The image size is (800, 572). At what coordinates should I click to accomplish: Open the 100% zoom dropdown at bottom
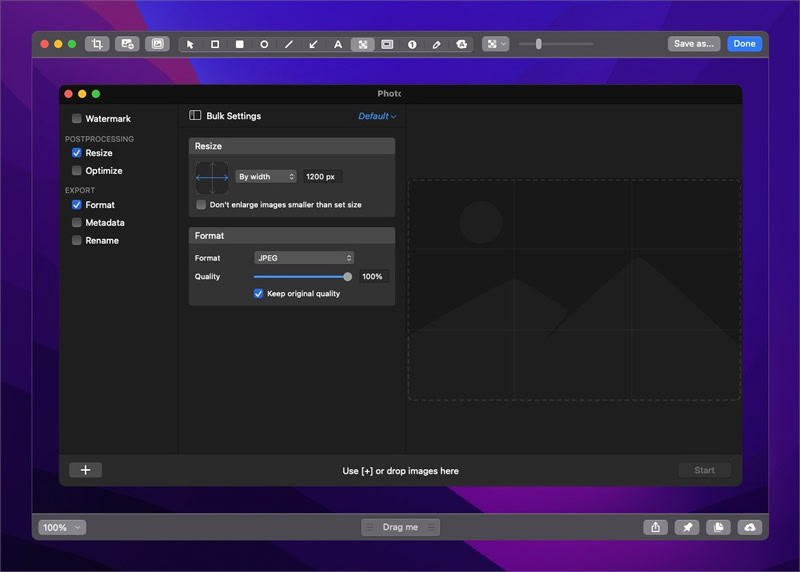point(62,527)
